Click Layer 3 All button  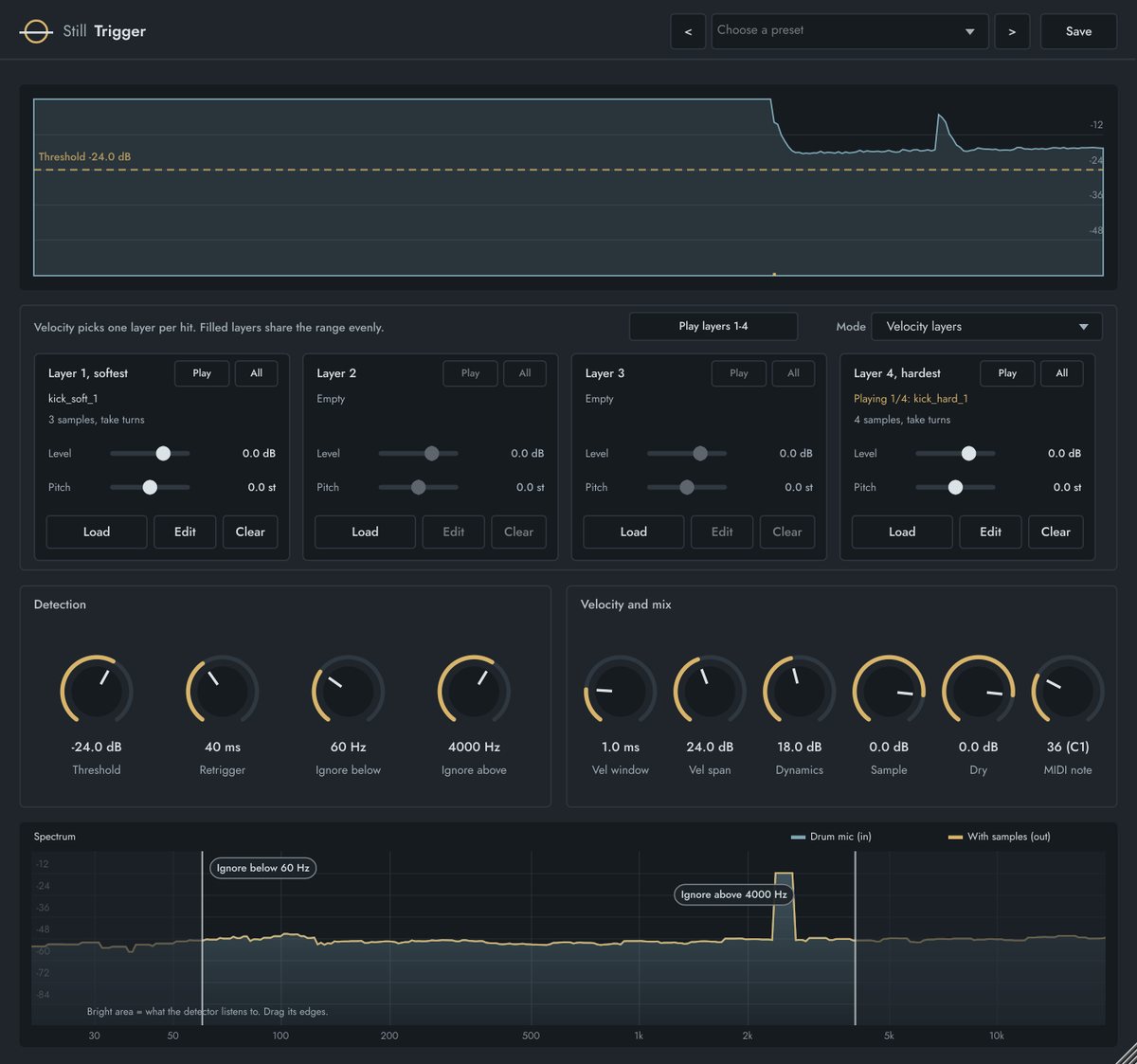[793, 373]
